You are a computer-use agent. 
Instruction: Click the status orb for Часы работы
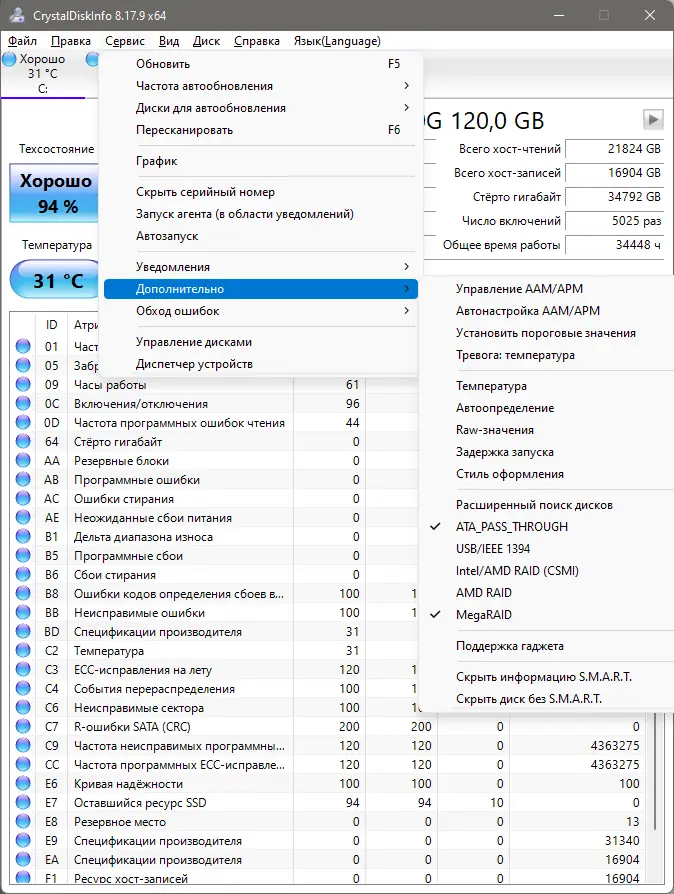[24, 385]
